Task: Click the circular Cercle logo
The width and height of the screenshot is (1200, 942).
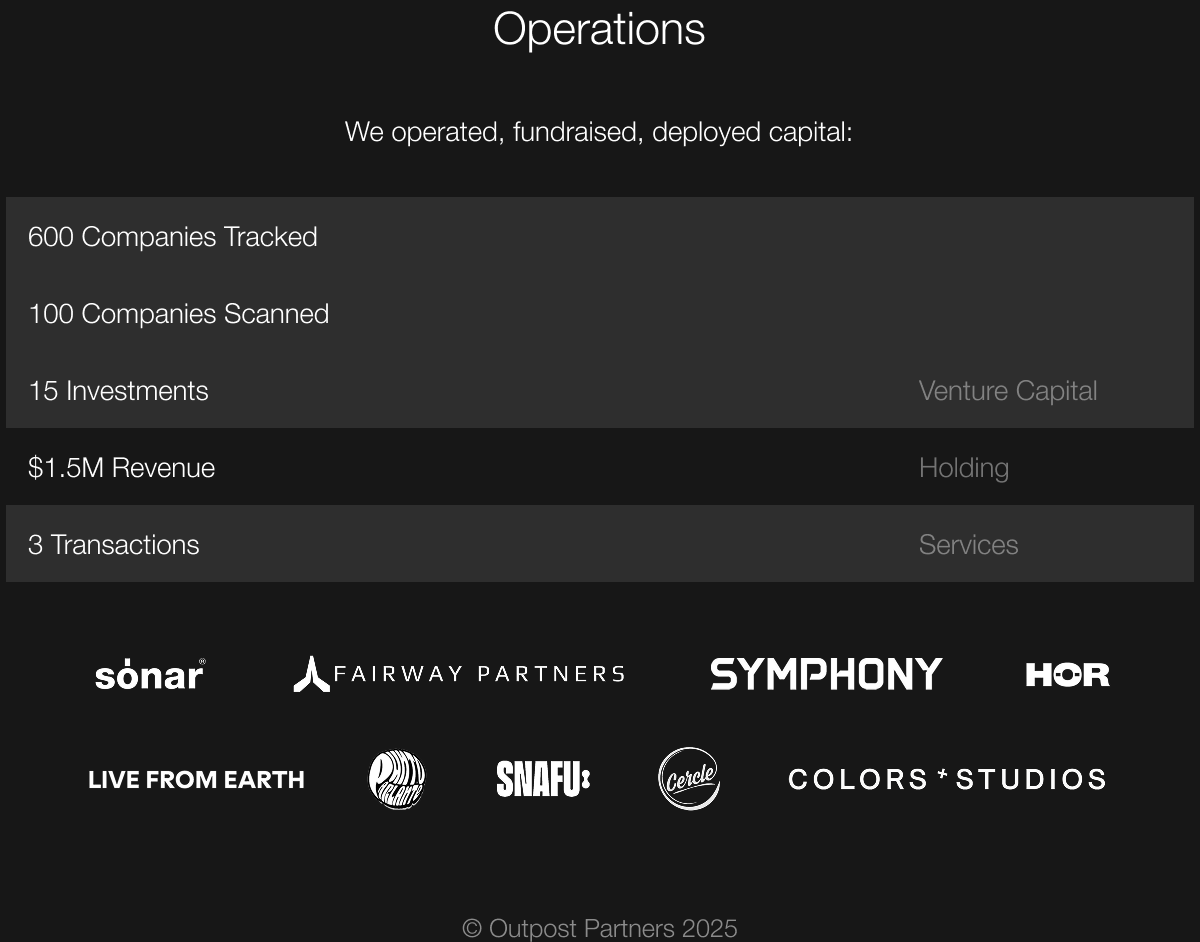Action: pyautogui.click(x=689, y=779)
